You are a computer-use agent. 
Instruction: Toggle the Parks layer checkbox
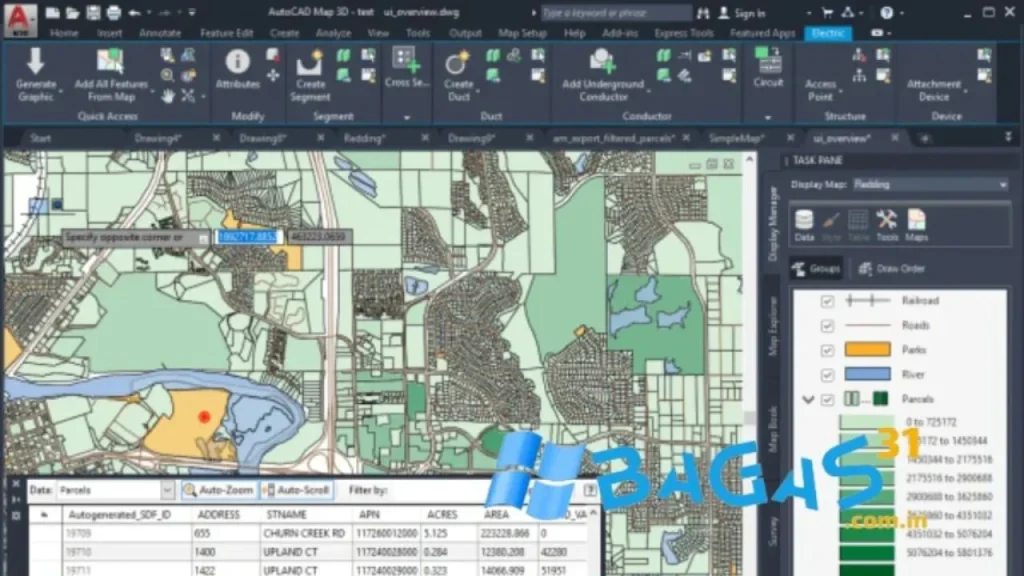[x=827, y=350]
